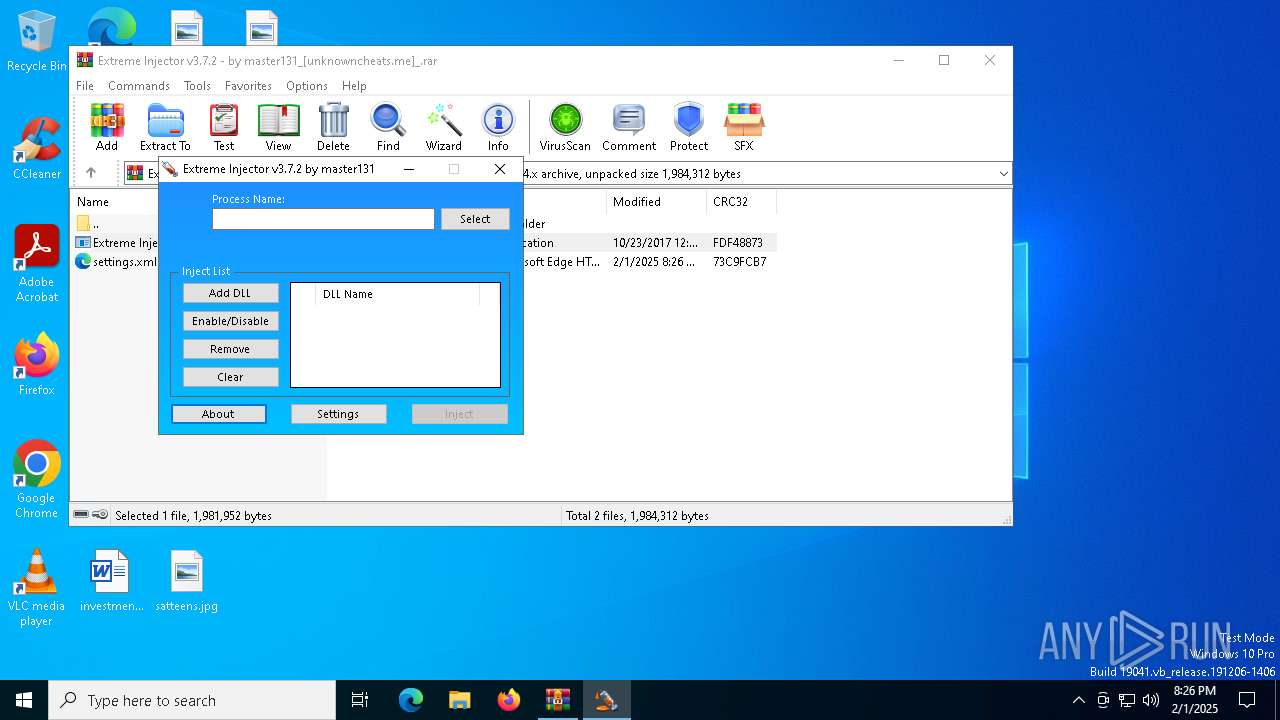Go up one folder in WinRAR
This screenshot has width=1280, height=720.
point(91,173)
